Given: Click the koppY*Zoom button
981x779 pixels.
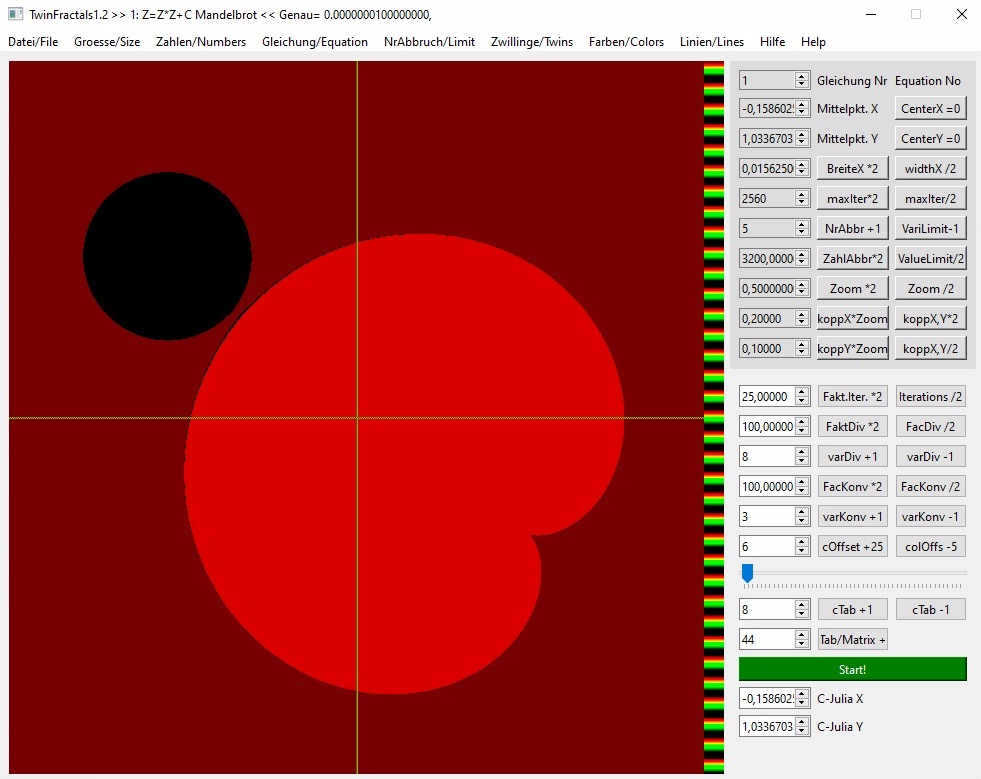Looking at the screenshot, I should tap(852, 349).
